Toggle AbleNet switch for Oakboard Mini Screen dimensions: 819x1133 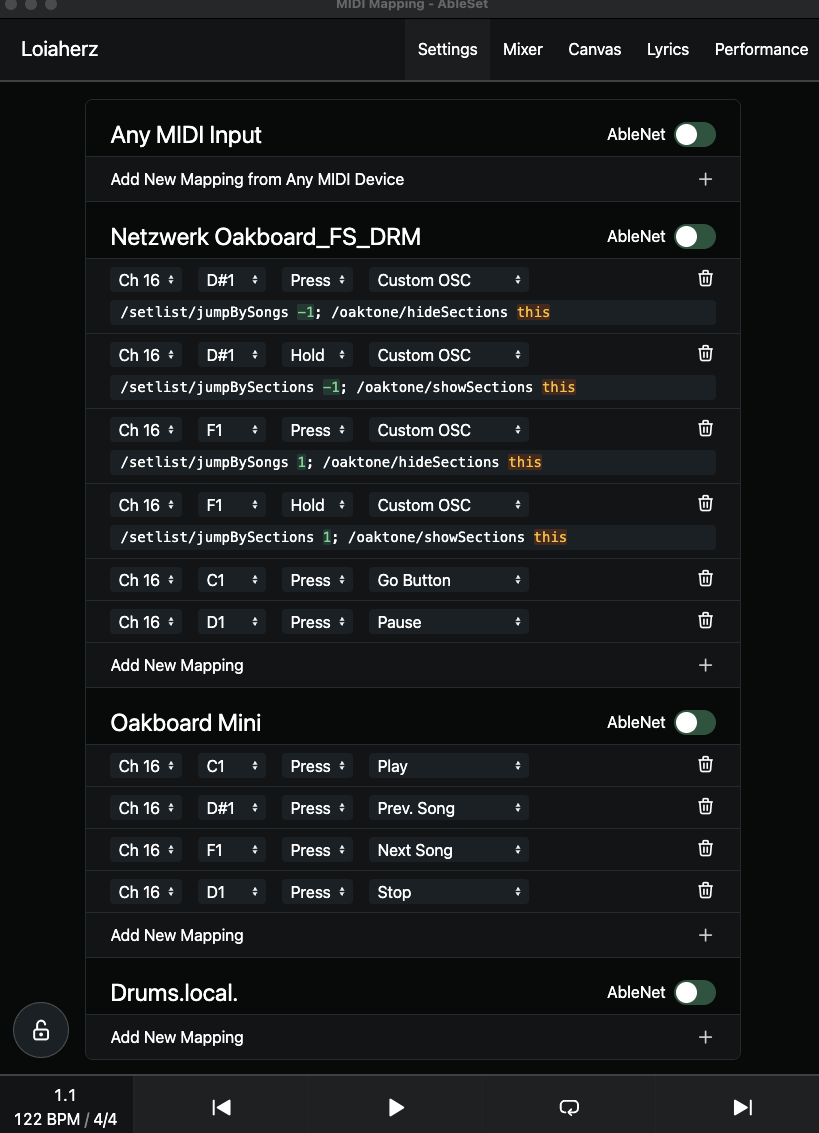coord(694,723)
